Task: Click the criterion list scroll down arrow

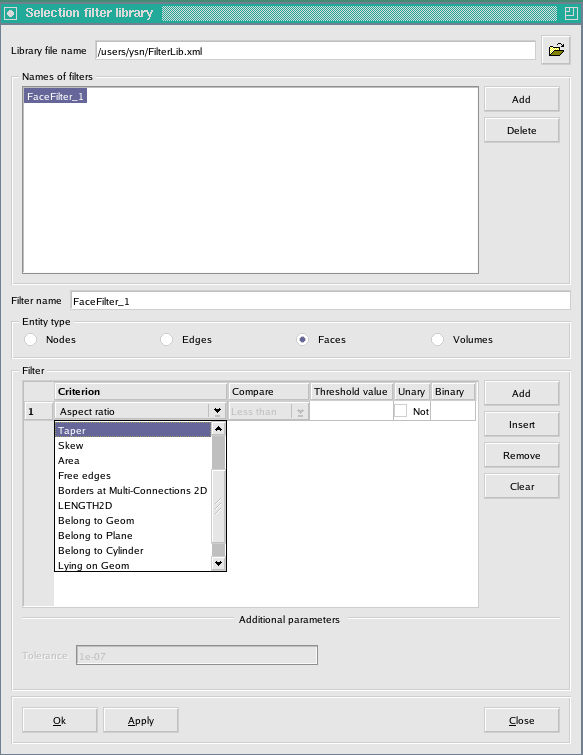Action: (x=219, y=563)
